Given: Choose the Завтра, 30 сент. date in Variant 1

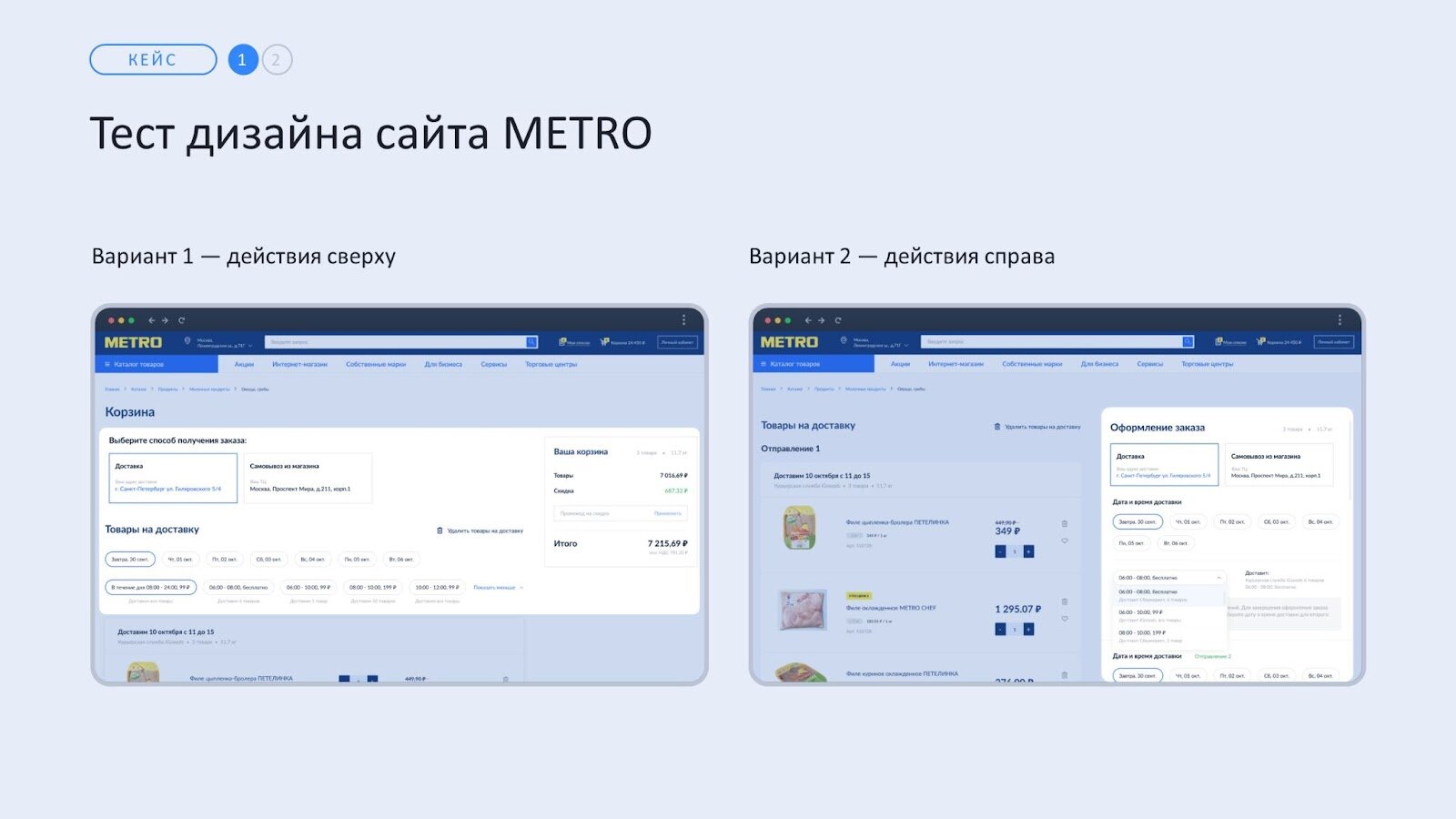Looking at the screenshot, I should point(130,559).
